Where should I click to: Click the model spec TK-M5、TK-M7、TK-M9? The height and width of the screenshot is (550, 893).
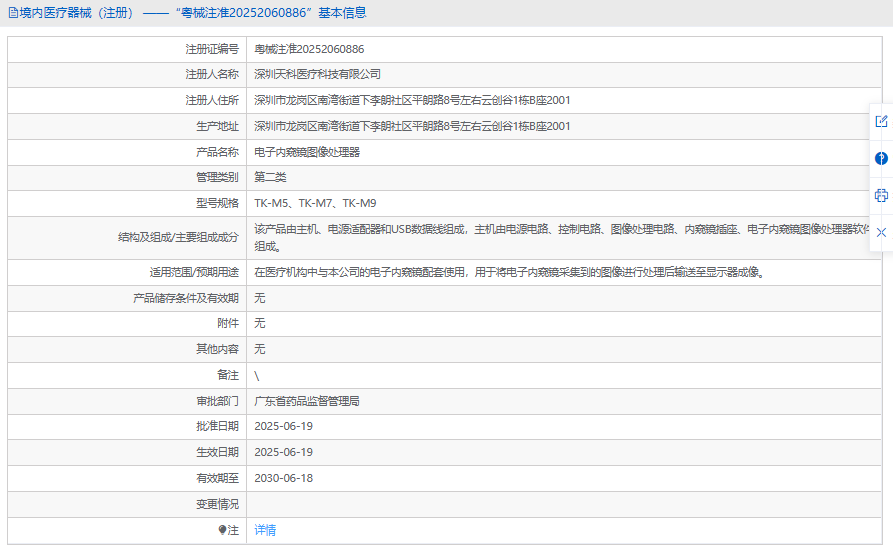(x=315, y=203)
